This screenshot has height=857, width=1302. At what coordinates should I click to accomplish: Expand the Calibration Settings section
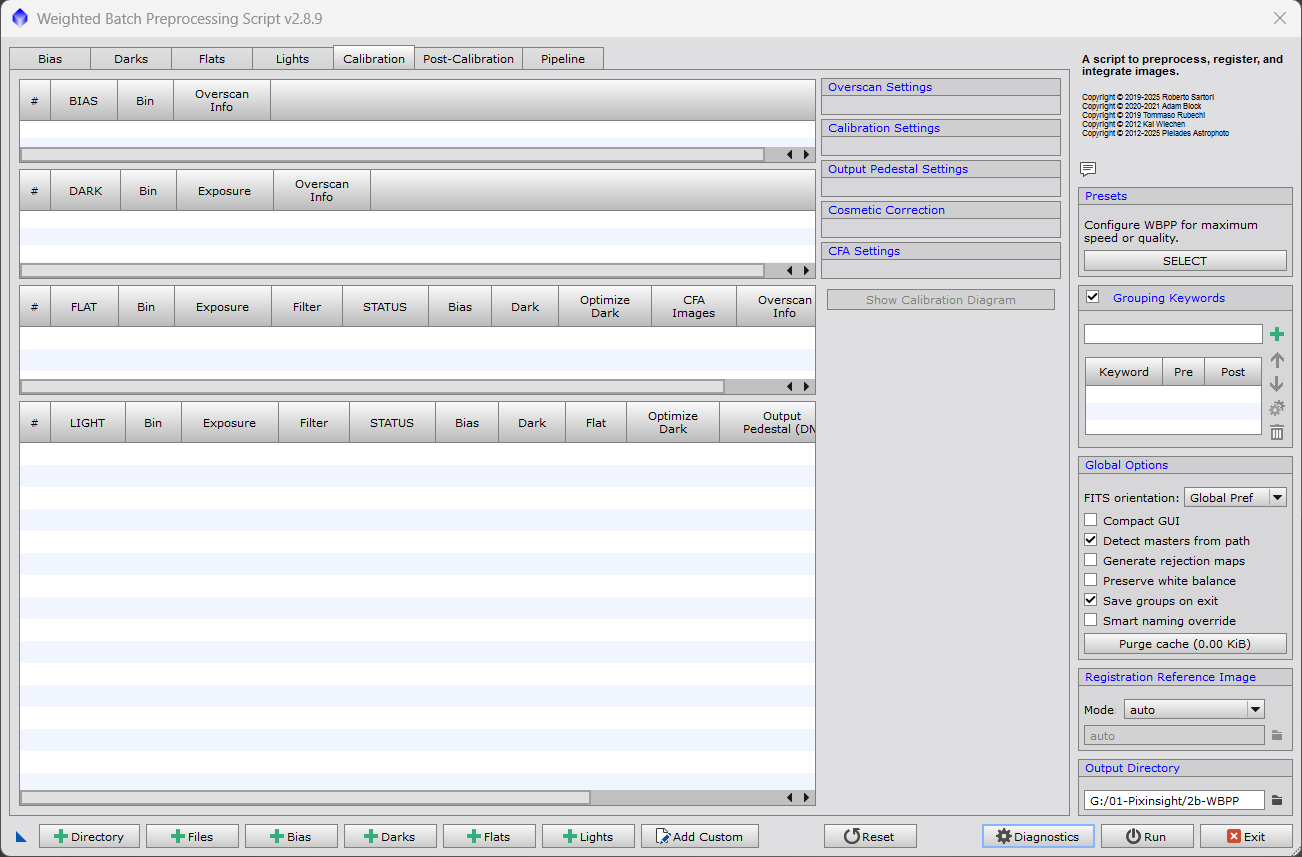(x=940, y=128)
